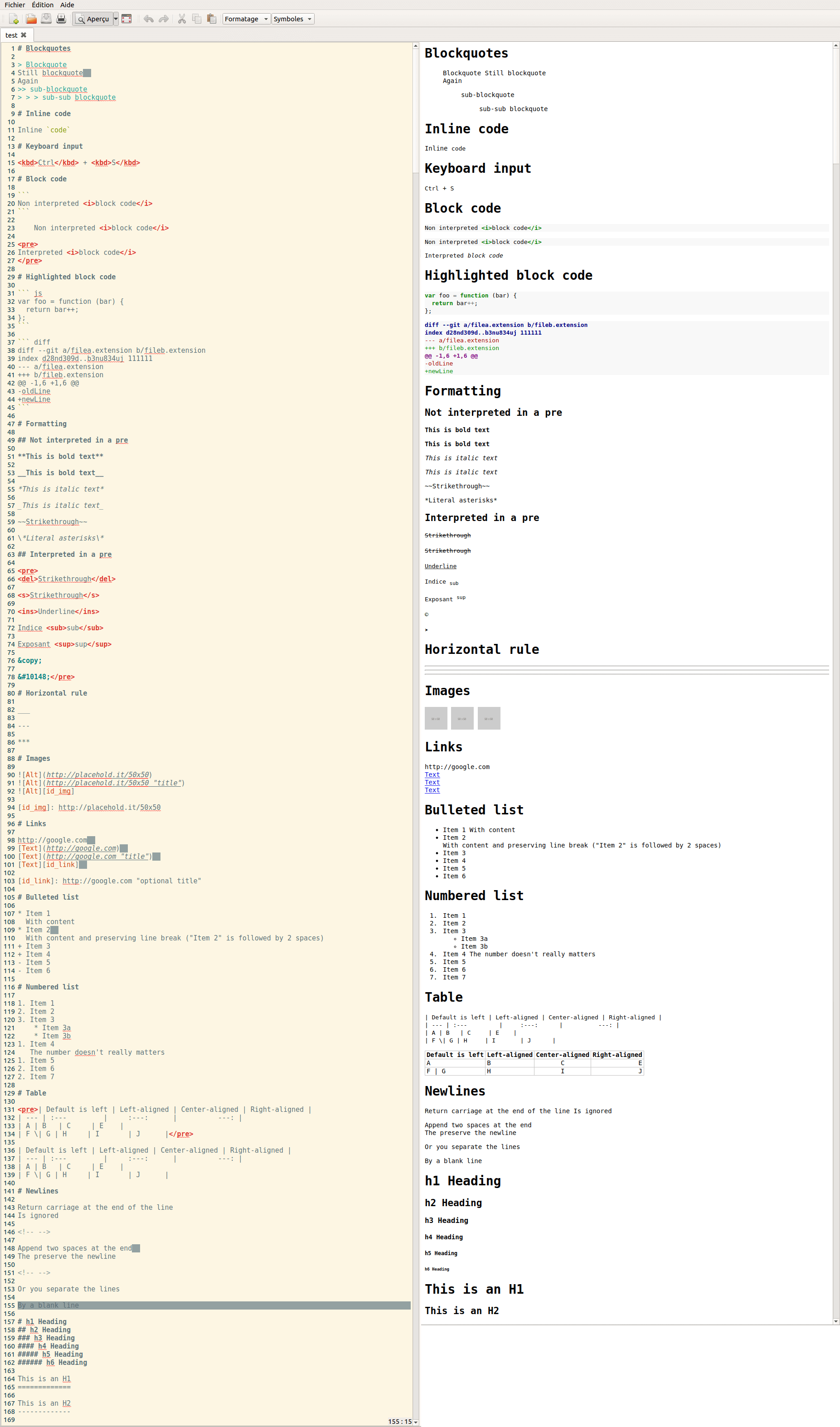Click '# Horizontal rule' in the editor

[52, 693]
